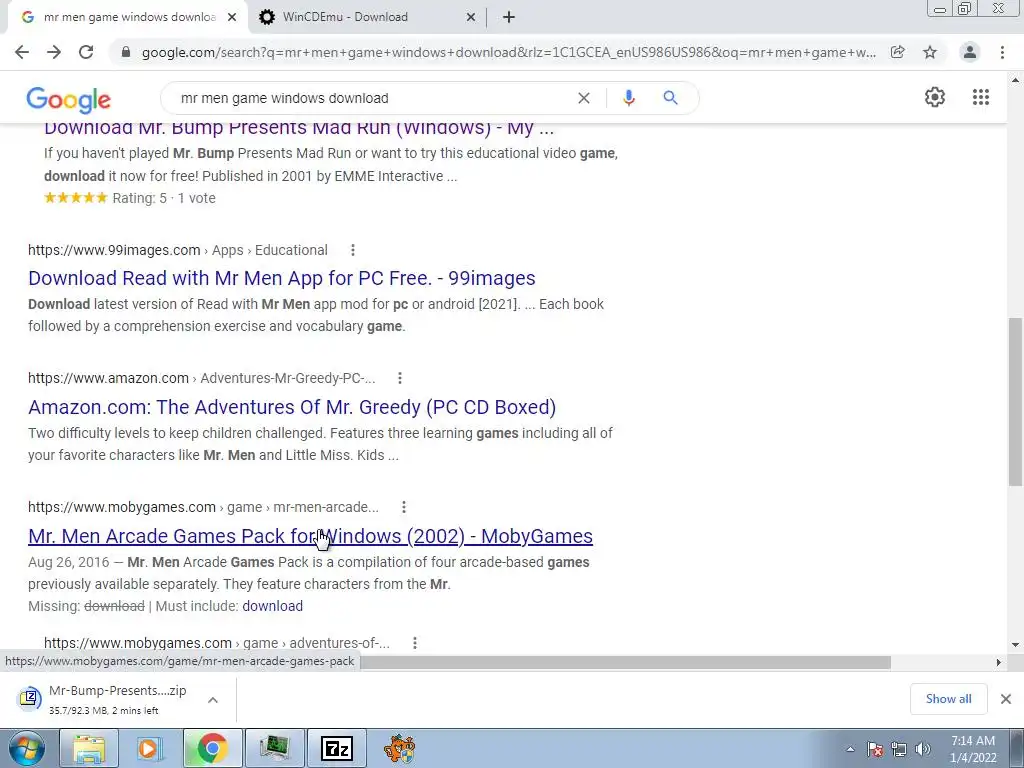Open the volume speaker tray icon
This screenshot has height=768, width=1024.
tap(923, 749)
